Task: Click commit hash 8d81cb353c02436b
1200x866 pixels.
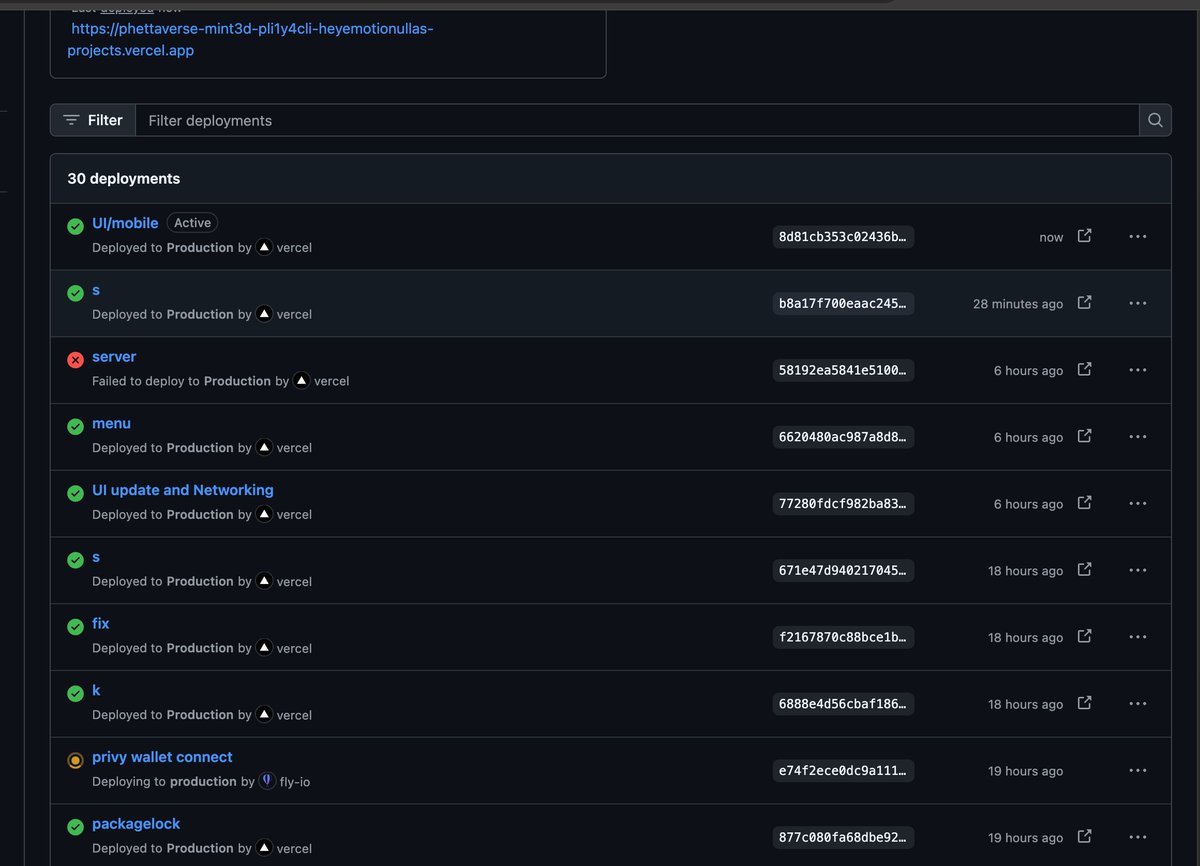Action: 843,237
